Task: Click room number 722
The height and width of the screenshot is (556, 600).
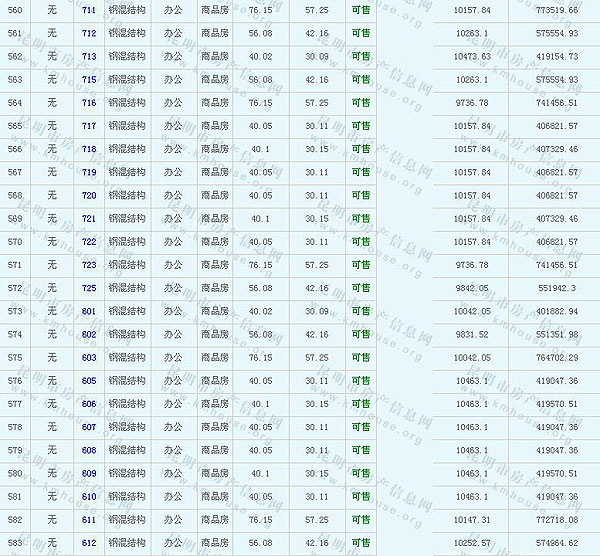Action: (89, 242)
